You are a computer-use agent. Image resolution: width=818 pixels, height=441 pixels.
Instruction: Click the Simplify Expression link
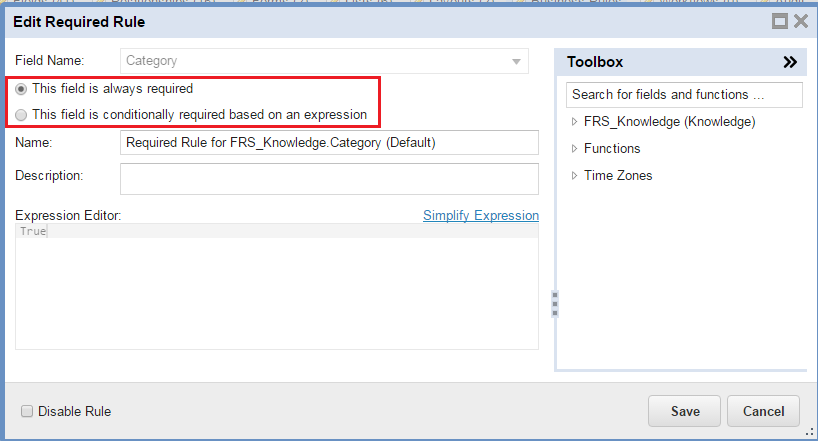point(480,216)
